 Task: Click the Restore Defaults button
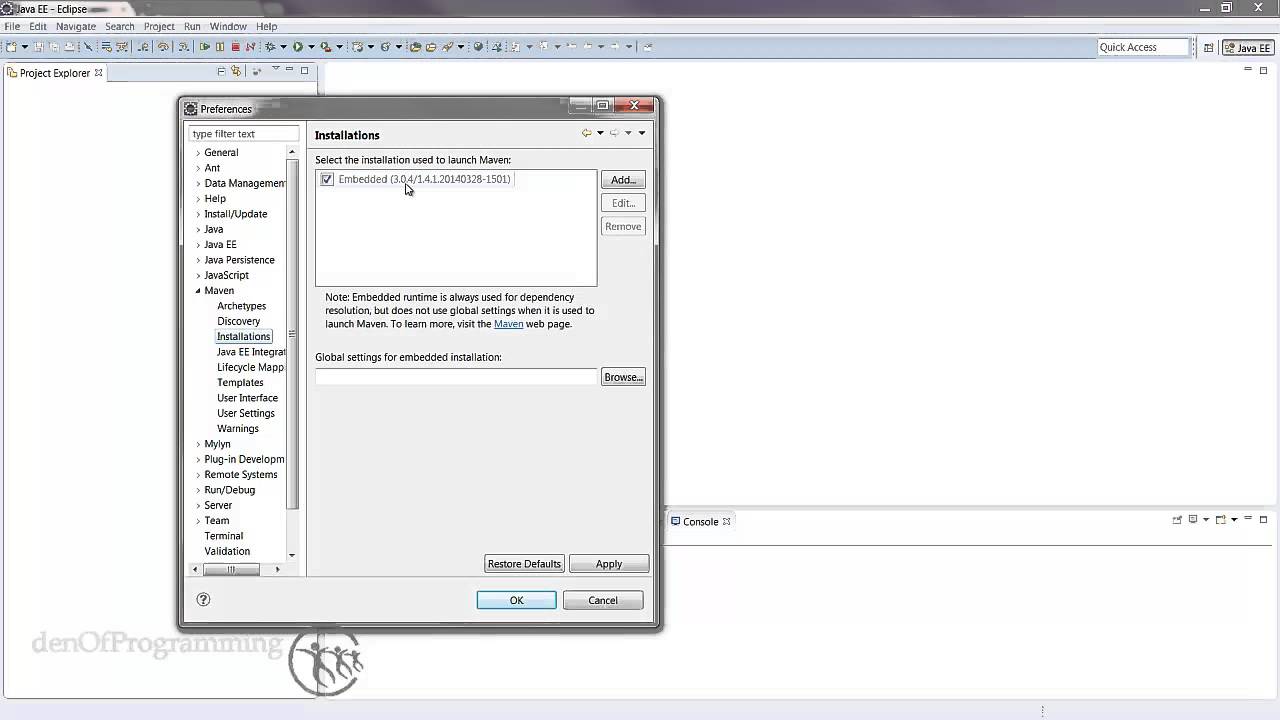tap(525, 564)
